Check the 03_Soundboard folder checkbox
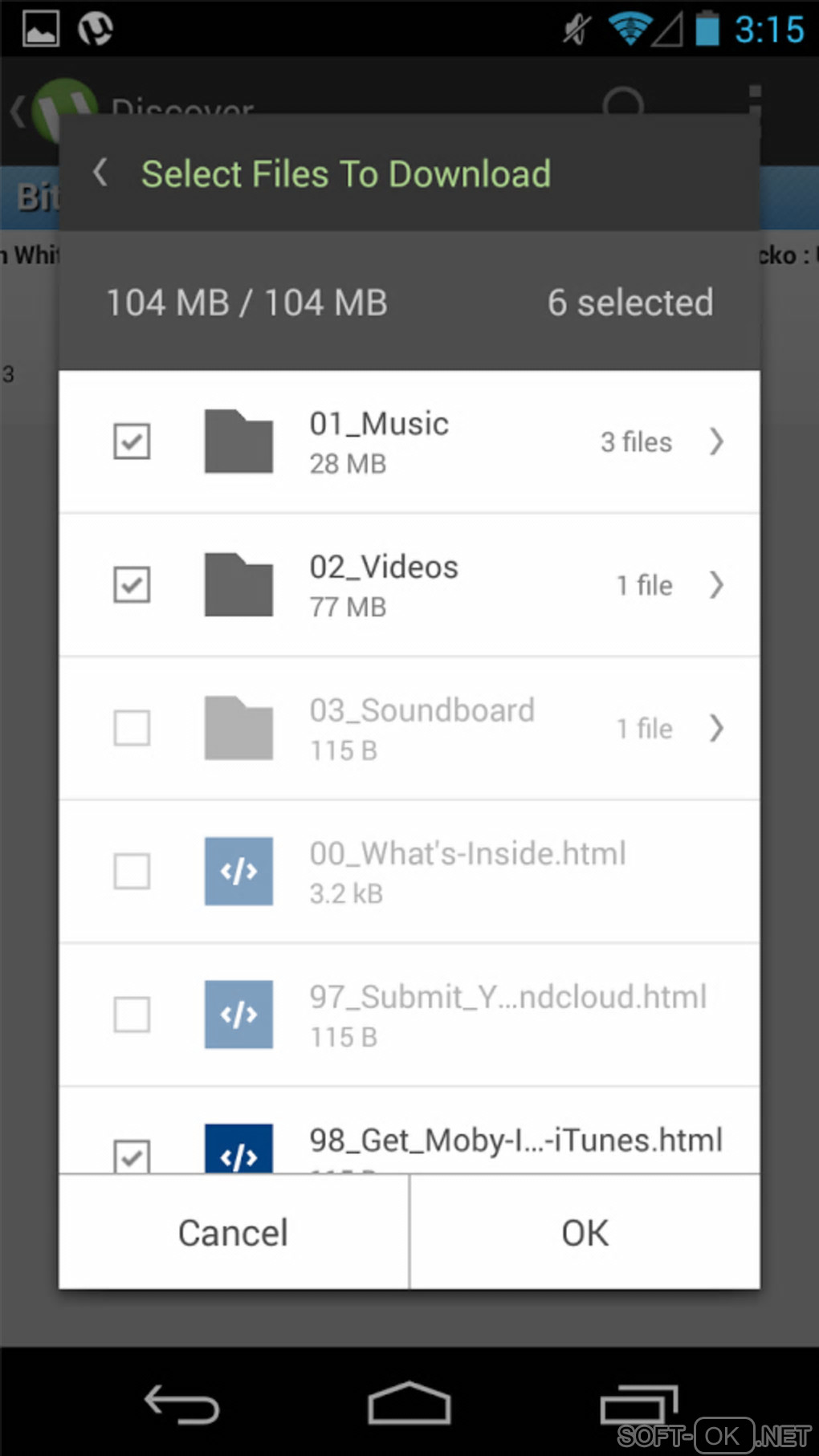The width and height of the screenshot is (819, 1456). (132, 728)
